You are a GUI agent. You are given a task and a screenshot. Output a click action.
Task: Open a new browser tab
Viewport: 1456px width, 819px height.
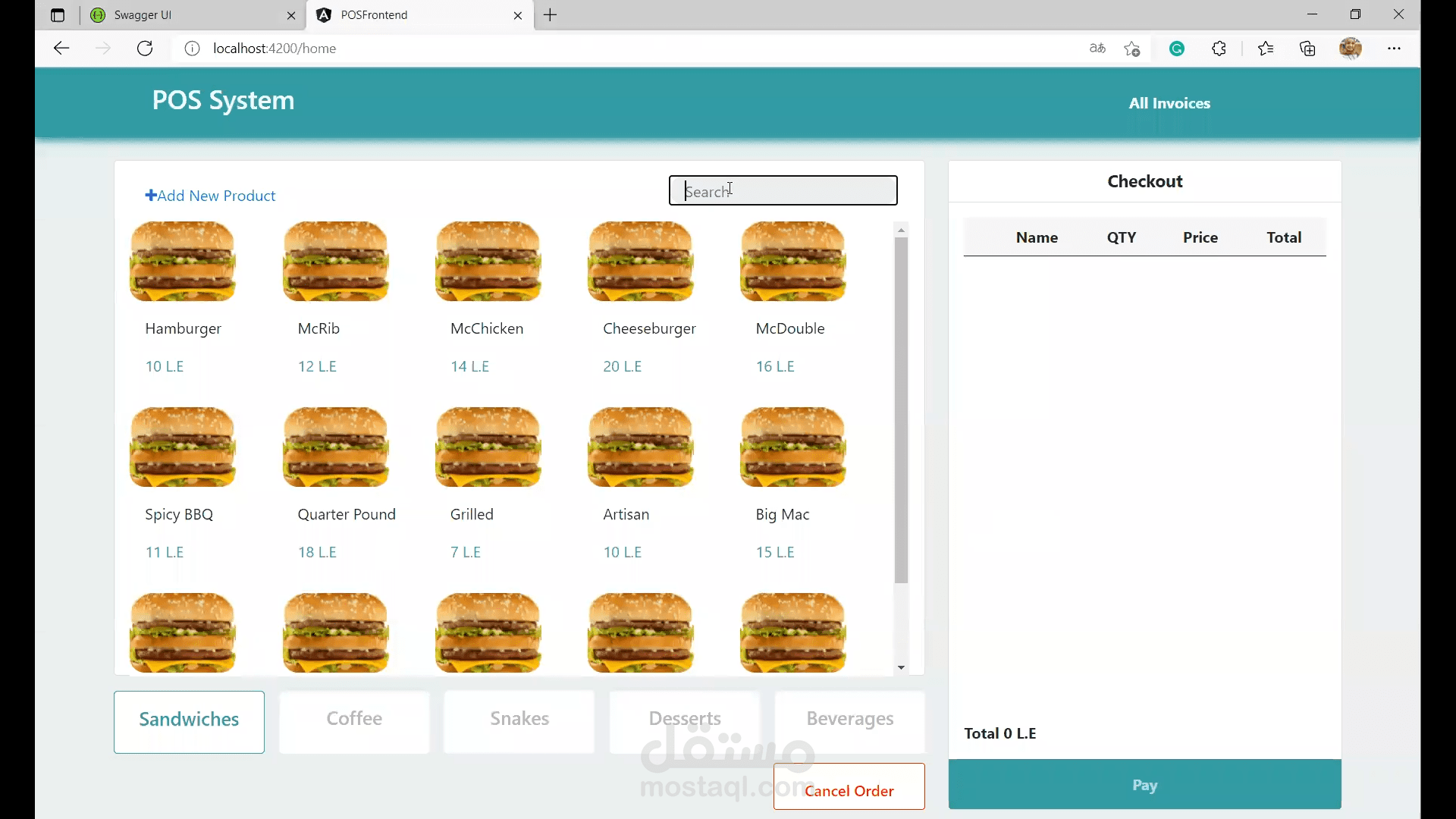coord(551,15)
